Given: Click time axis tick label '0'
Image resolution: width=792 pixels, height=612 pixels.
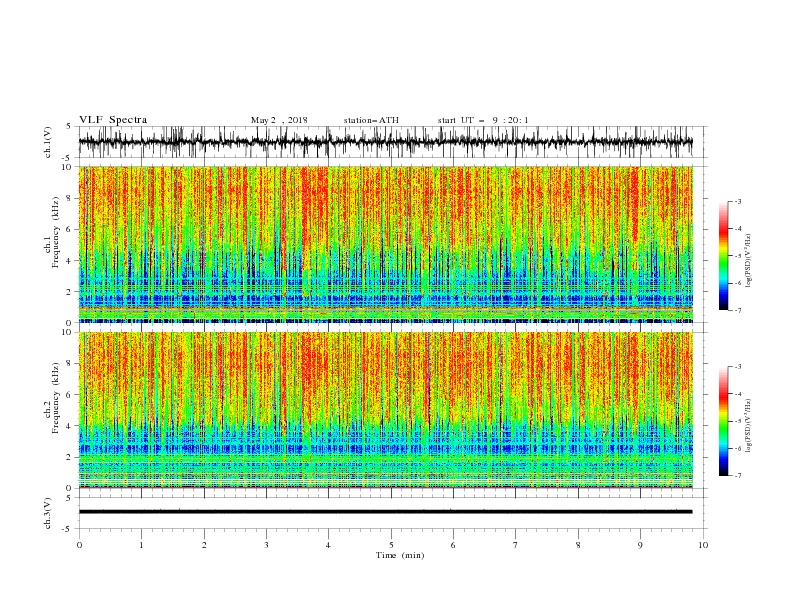Looking at the screenshot, I should click(79, 545).
